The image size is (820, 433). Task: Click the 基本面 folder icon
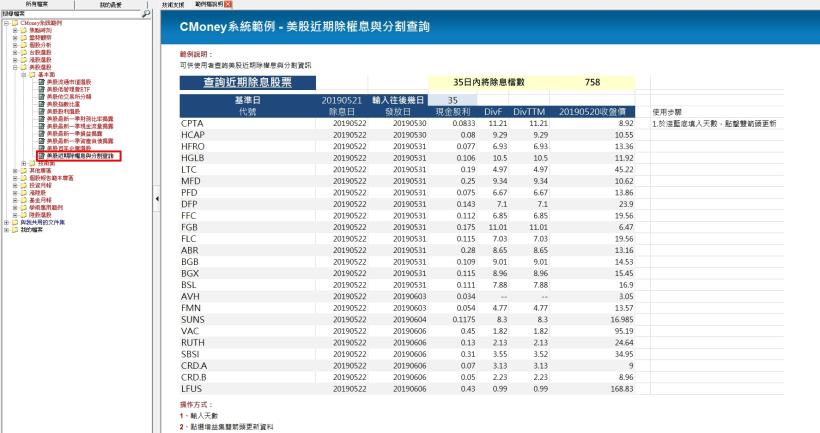pos(32,75)
